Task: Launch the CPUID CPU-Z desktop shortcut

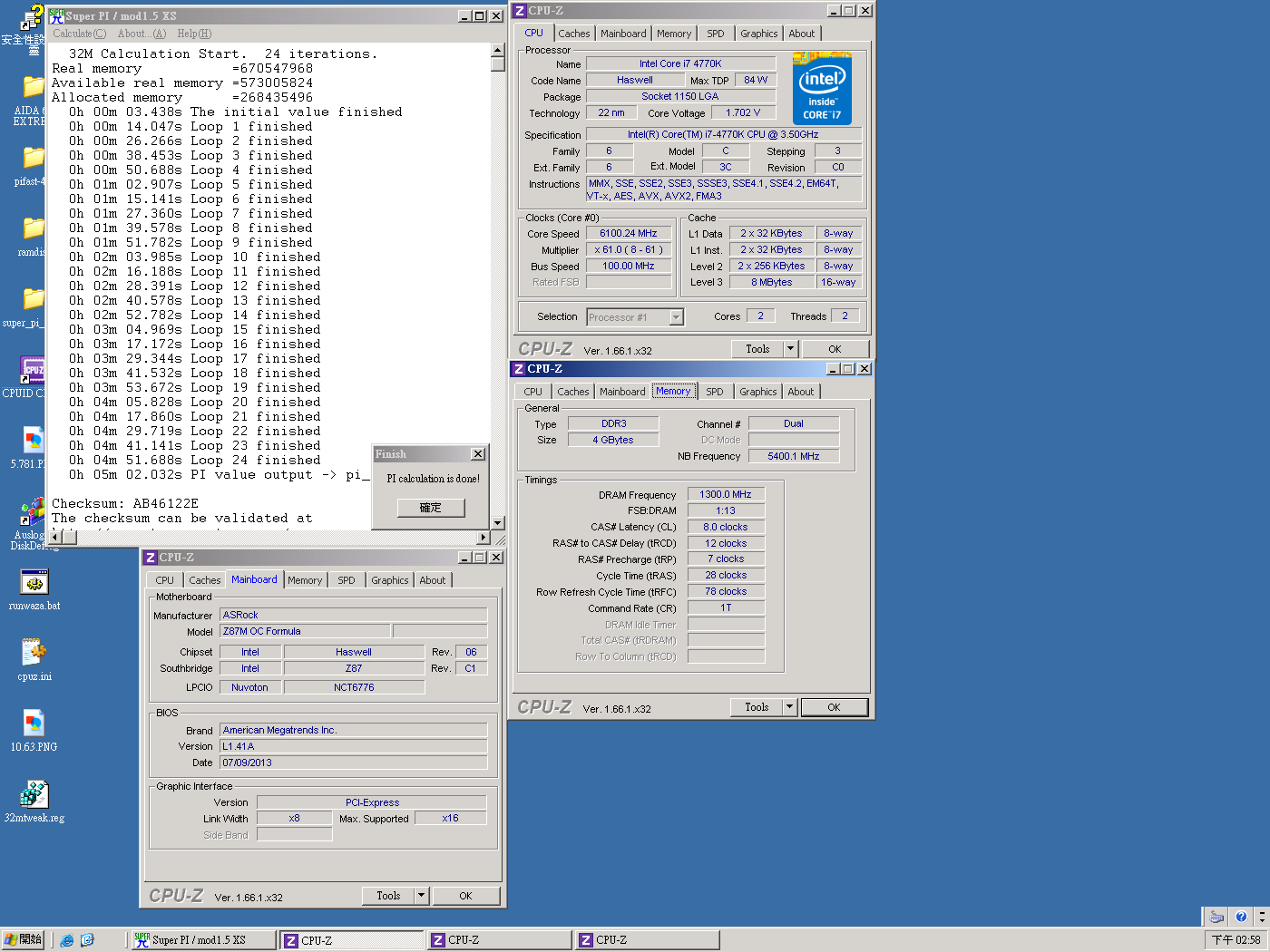Action: tap(34, 370)
